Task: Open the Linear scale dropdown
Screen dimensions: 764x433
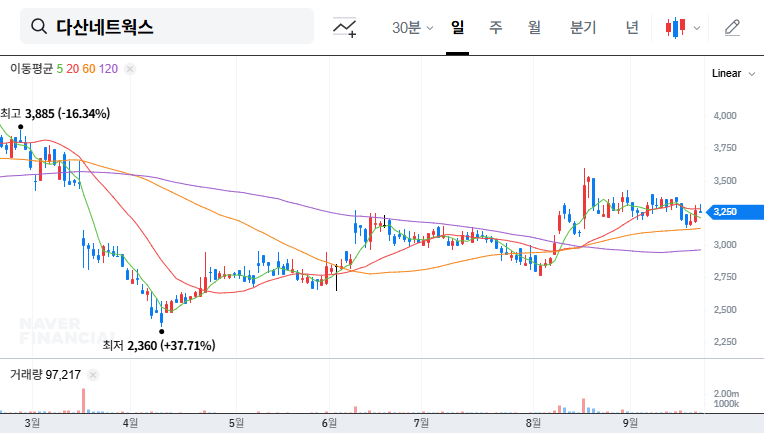Action: click(x=733, y=74)
